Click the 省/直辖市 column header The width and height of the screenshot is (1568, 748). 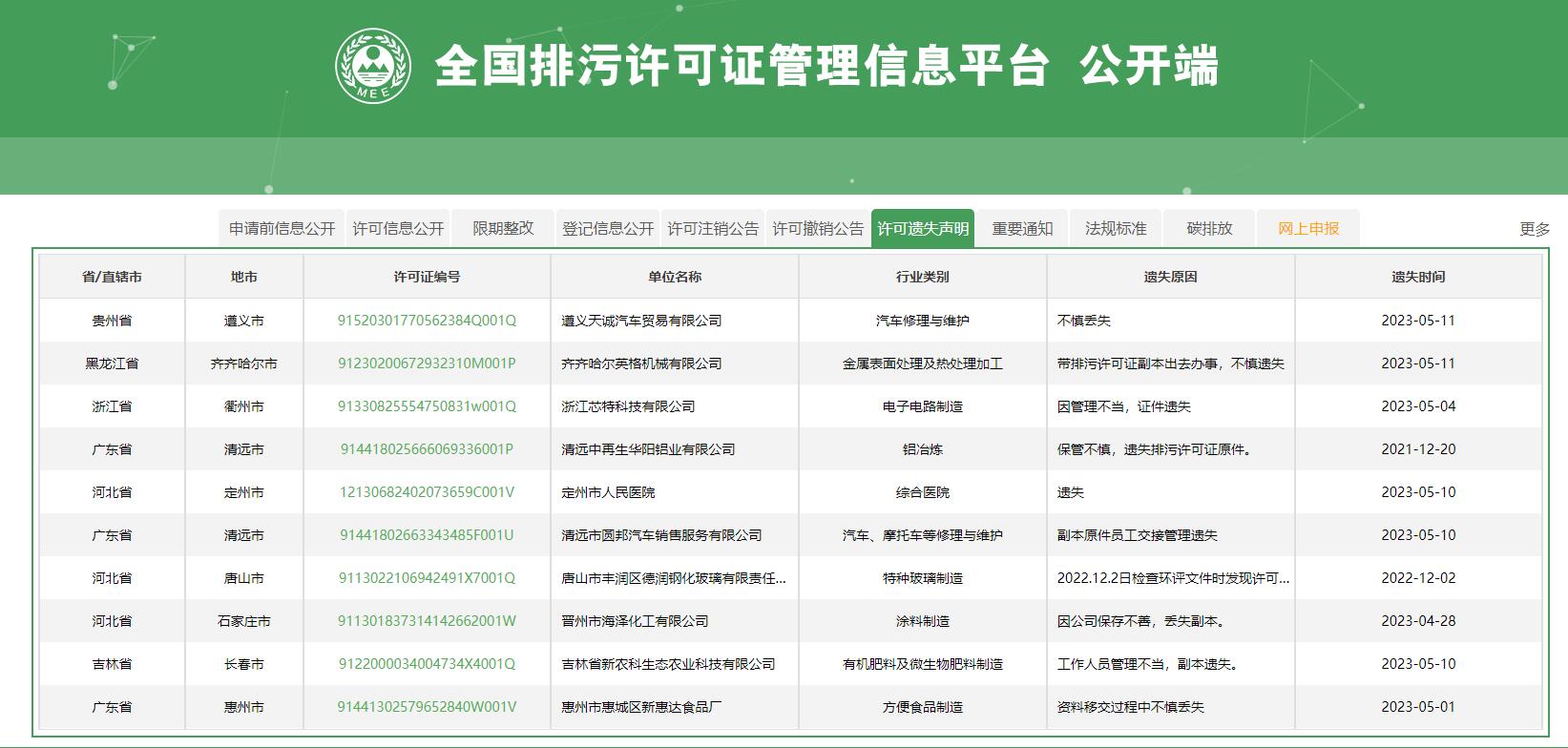point(112,277)
